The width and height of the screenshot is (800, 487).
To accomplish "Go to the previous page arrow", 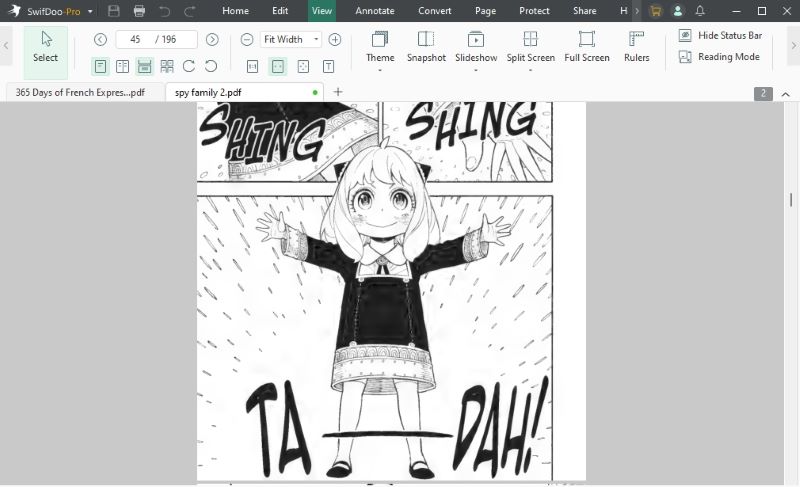I will [x=100, y=39].
